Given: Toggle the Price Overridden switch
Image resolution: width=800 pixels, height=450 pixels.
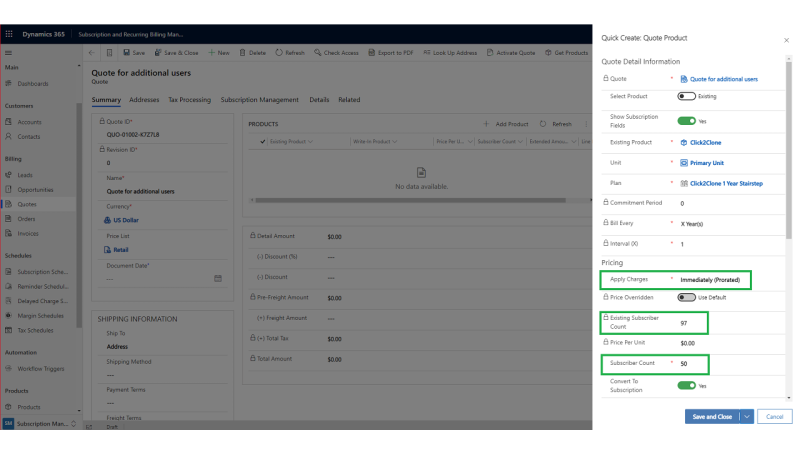Looking at the screenshot, I should tap(686, 297).
